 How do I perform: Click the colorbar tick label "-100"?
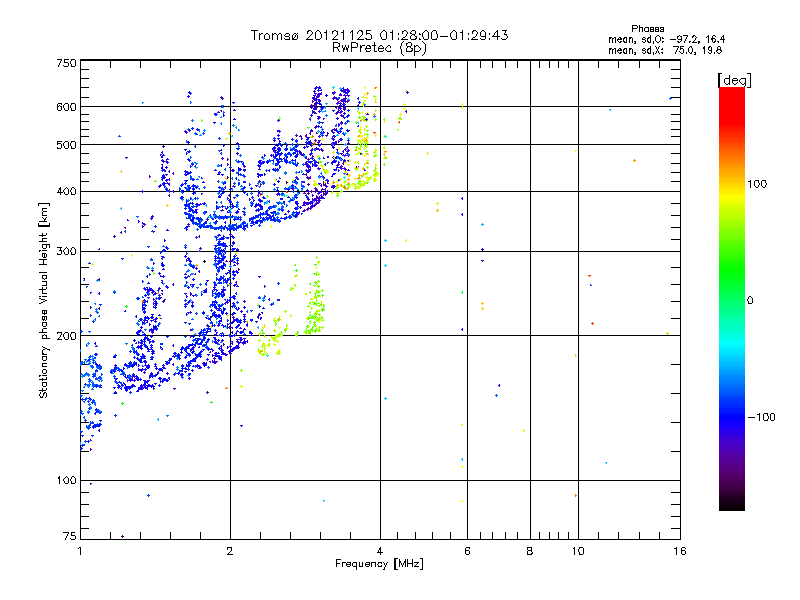pos(761,417)
